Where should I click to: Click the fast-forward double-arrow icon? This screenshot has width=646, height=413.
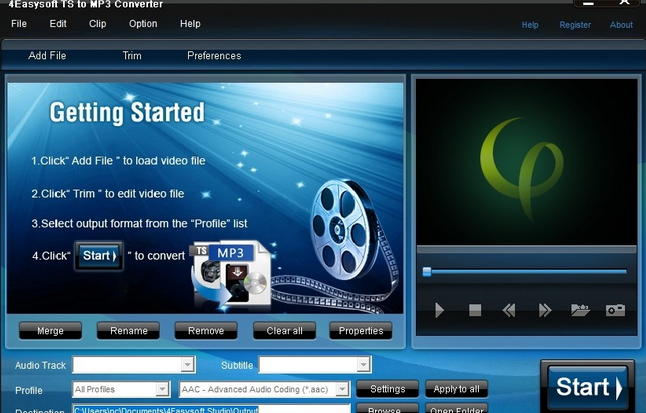click(545, 310)
